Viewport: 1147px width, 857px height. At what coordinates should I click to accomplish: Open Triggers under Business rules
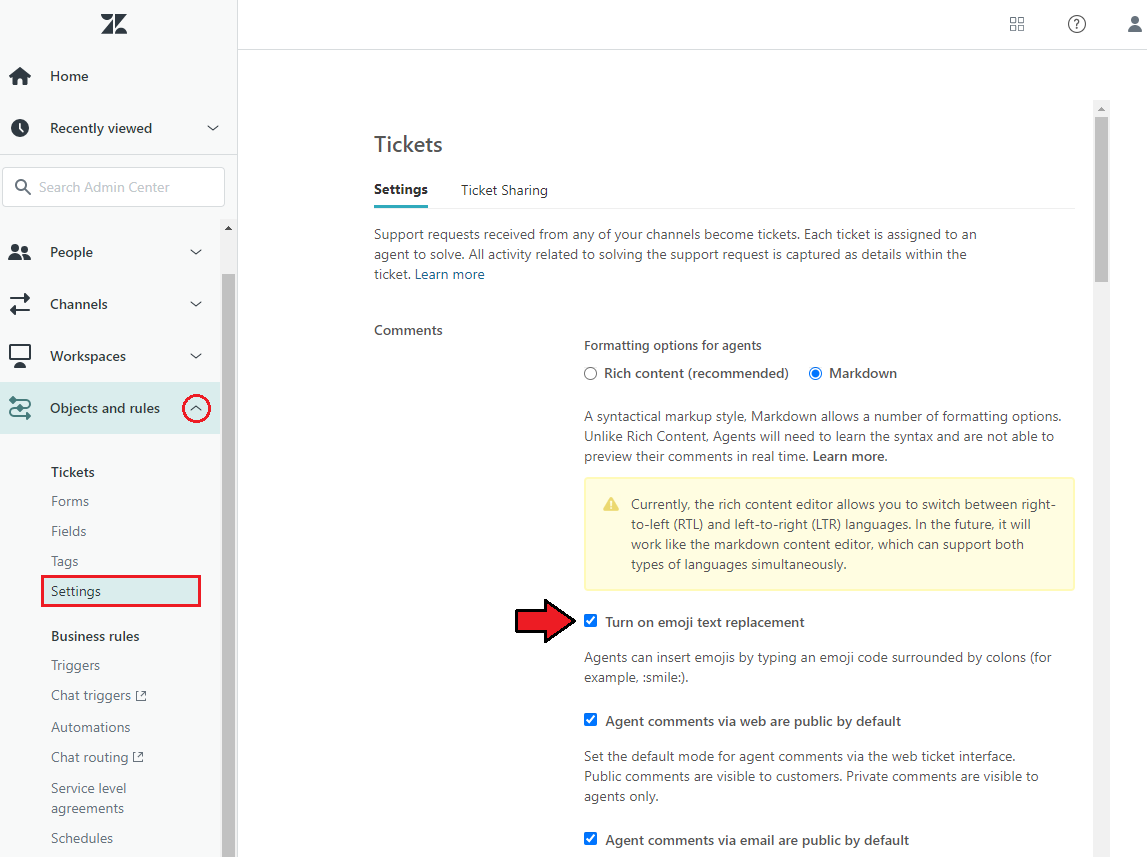75,665
